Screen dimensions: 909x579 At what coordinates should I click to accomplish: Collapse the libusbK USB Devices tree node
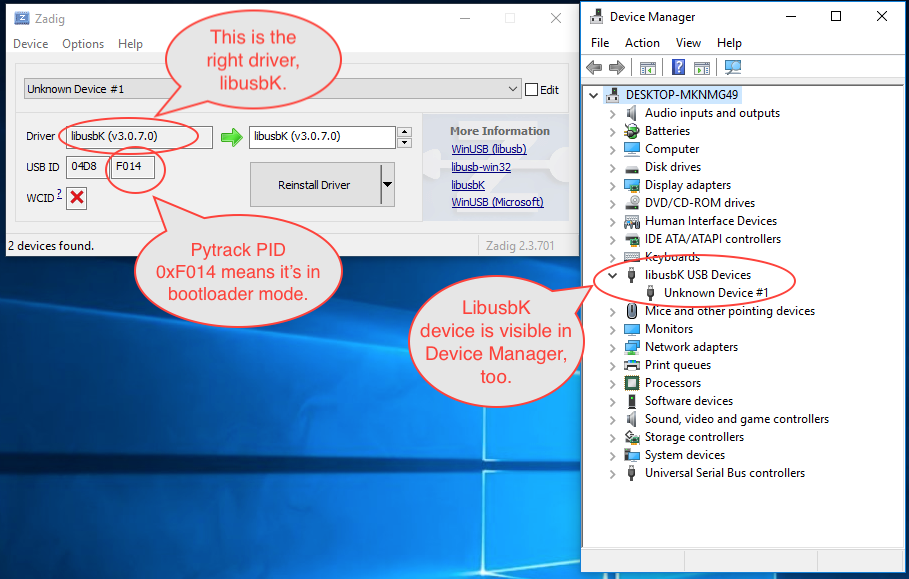click(613, 275)
